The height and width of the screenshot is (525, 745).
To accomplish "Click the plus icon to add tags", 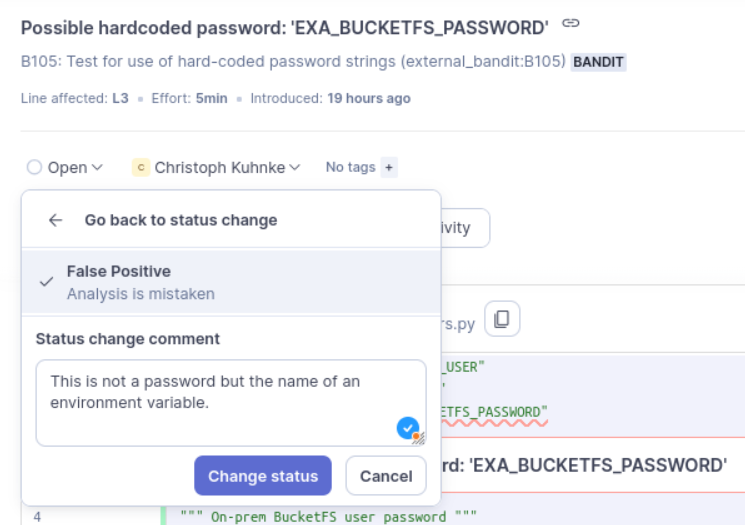I will (389, 168).
